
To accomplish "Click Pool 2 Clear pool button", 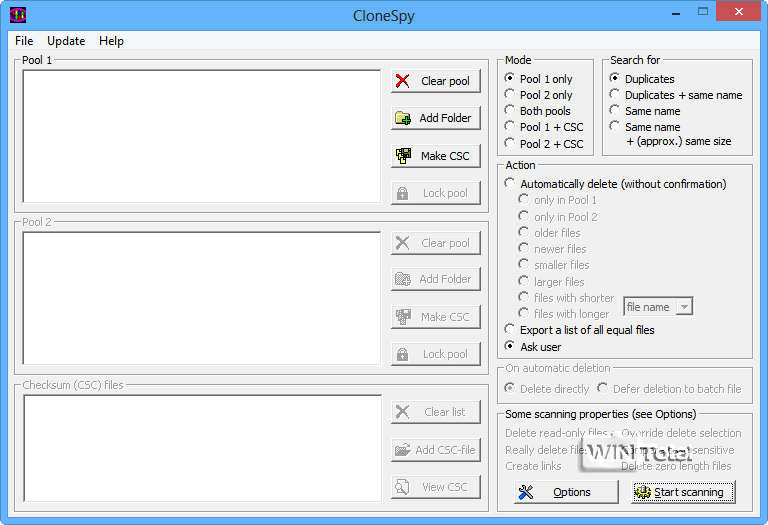I will click(435, 243).
